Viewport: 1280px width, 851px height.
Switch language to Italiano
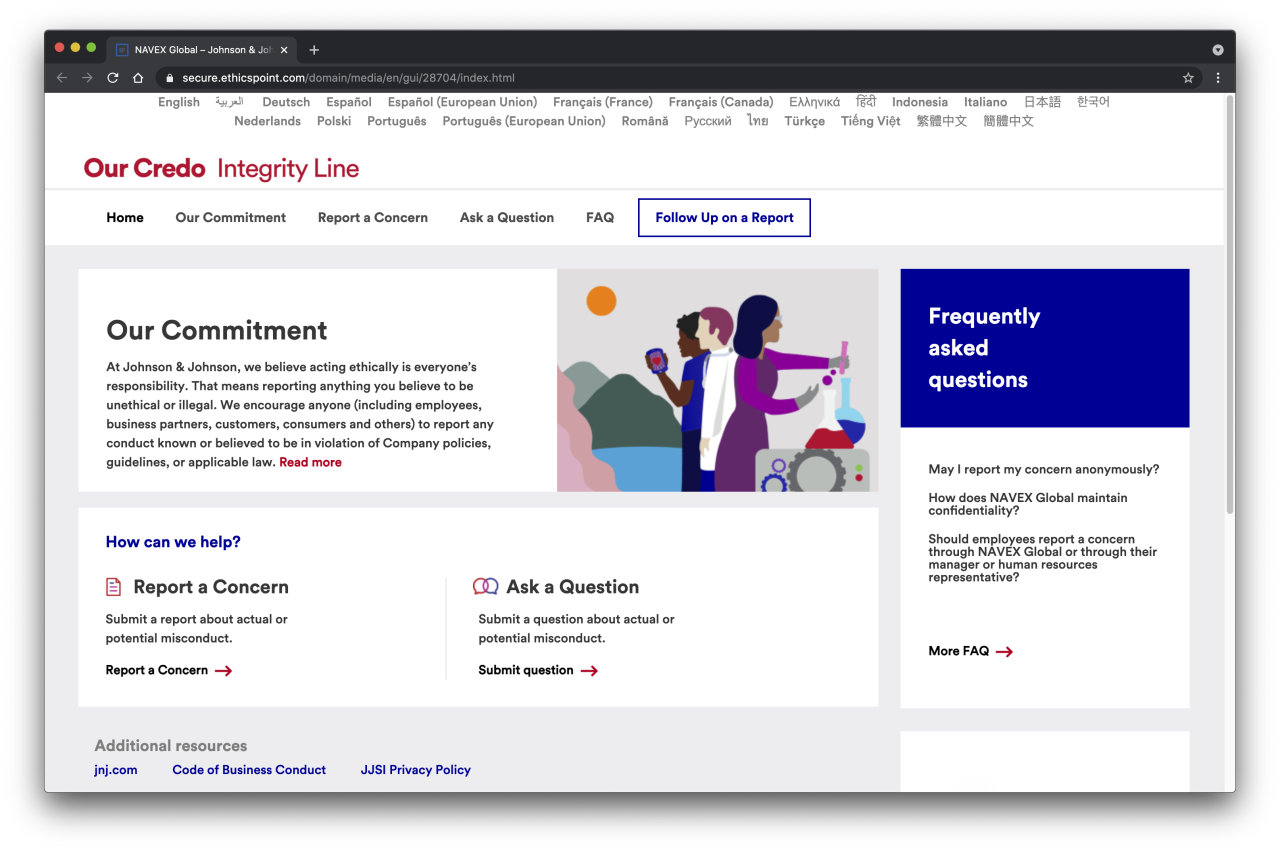986,102
